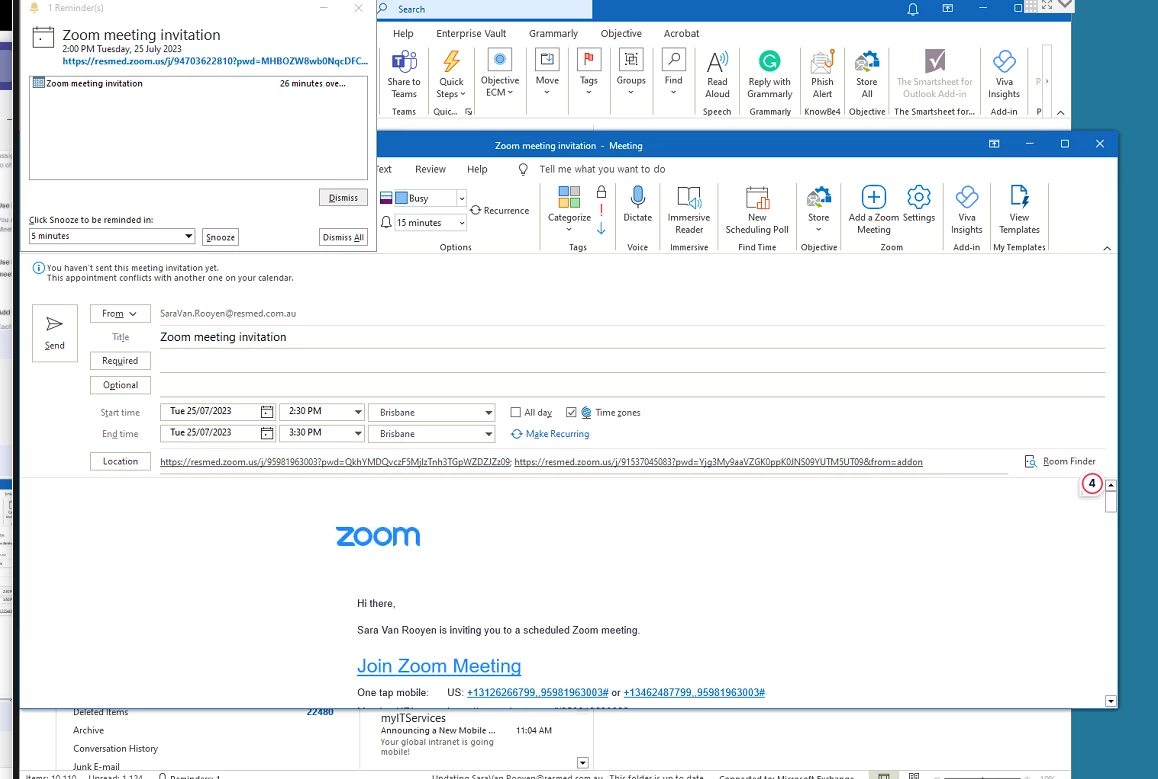Click Store All icon in main ribbon
1158x779 pixels.
coord(867,74)
